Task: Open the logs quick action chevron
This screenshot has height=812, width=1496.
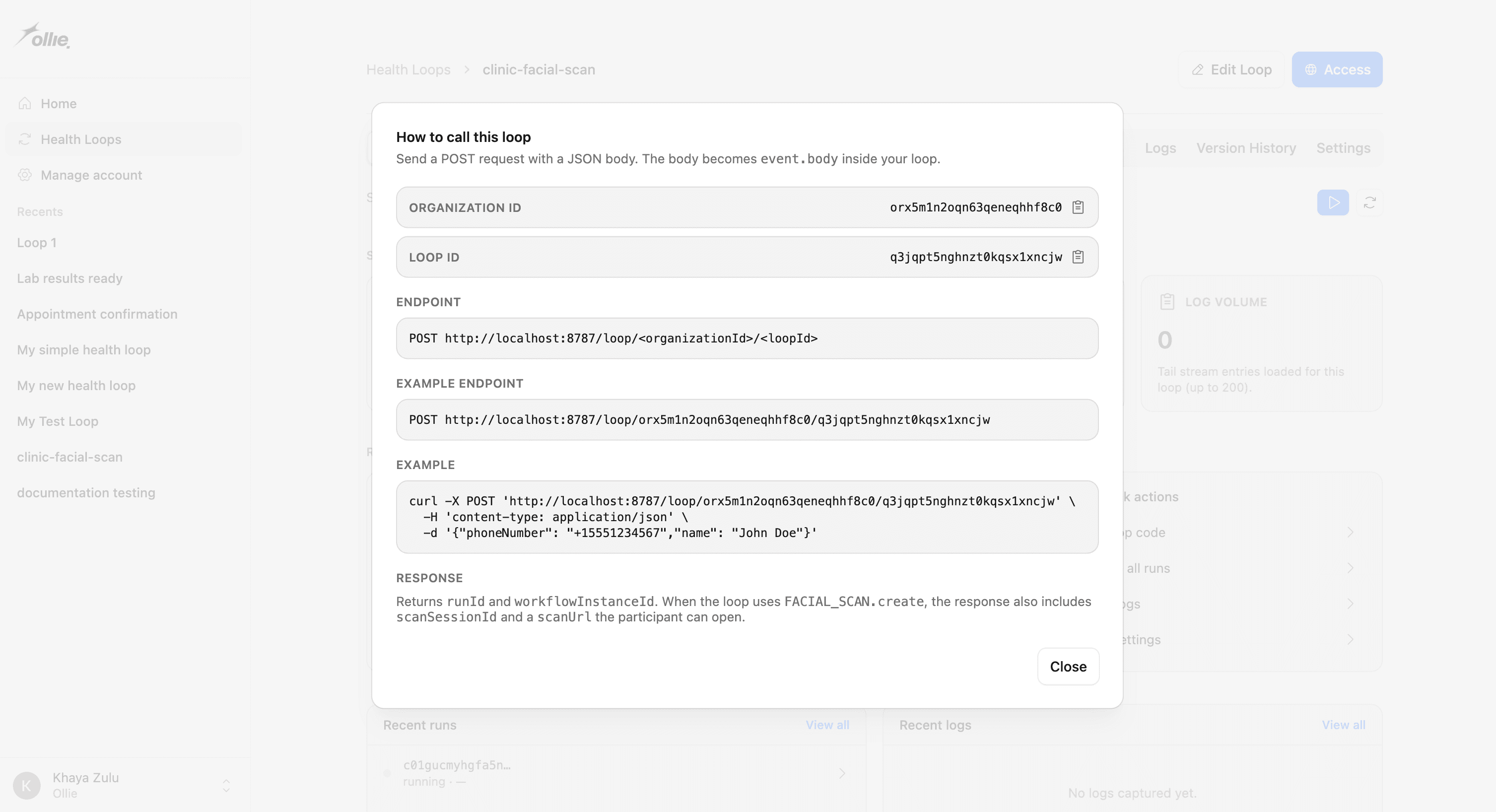Action: [x=1350, y=604]
